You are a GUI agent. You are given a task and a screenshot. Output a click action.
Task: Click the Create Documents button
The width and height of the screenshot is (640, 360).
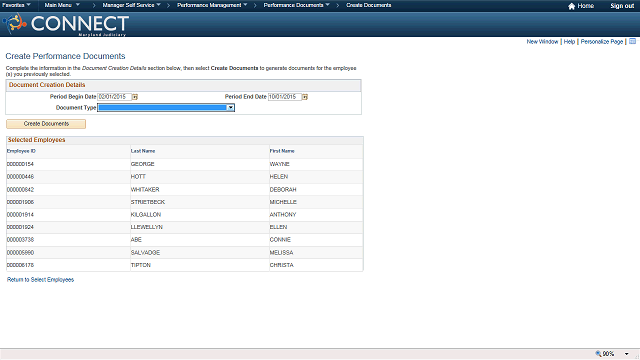pyautogui.click(x=46, y=124)
